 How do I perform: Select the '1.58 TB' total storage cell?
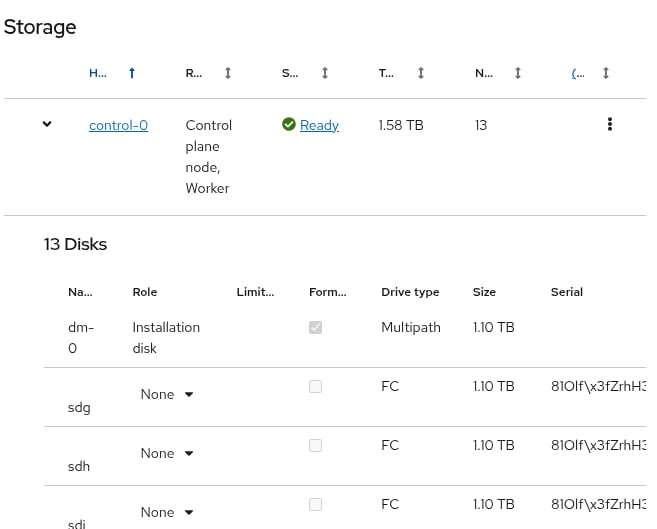401,125
